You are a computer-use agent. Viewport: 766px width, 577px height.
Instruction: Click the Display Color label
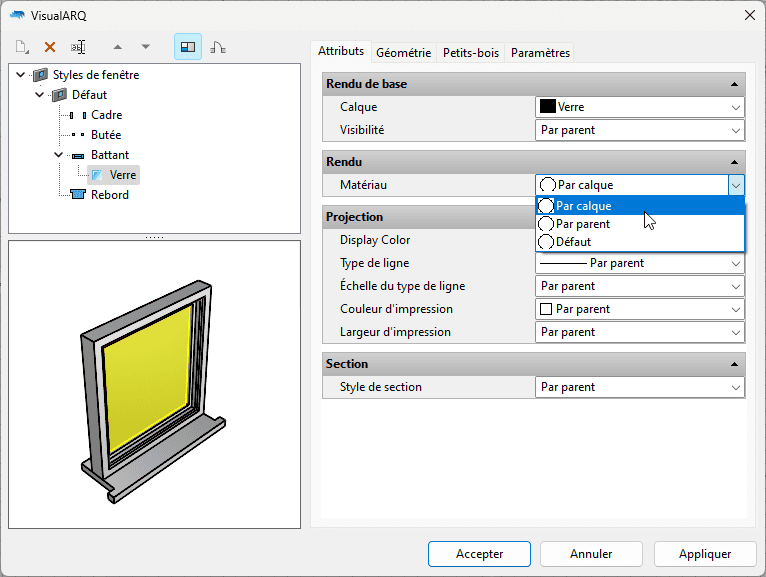tap(375, 240)
